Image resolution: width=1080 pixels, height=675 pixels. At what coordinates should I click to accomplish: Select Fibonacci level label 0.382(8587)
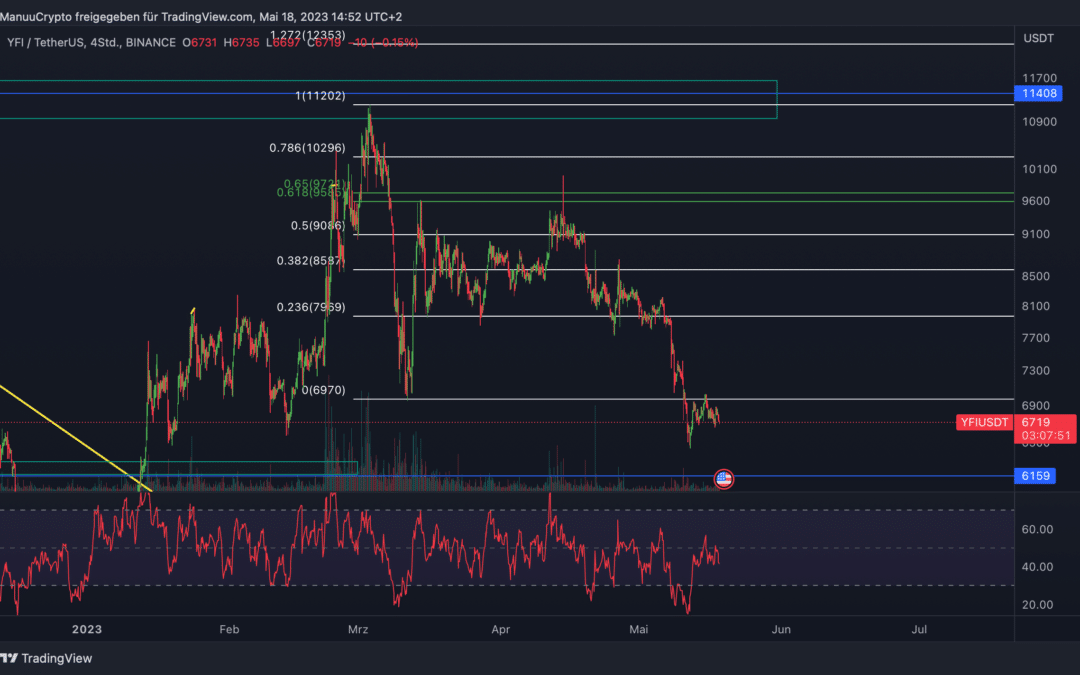(311, 261)
